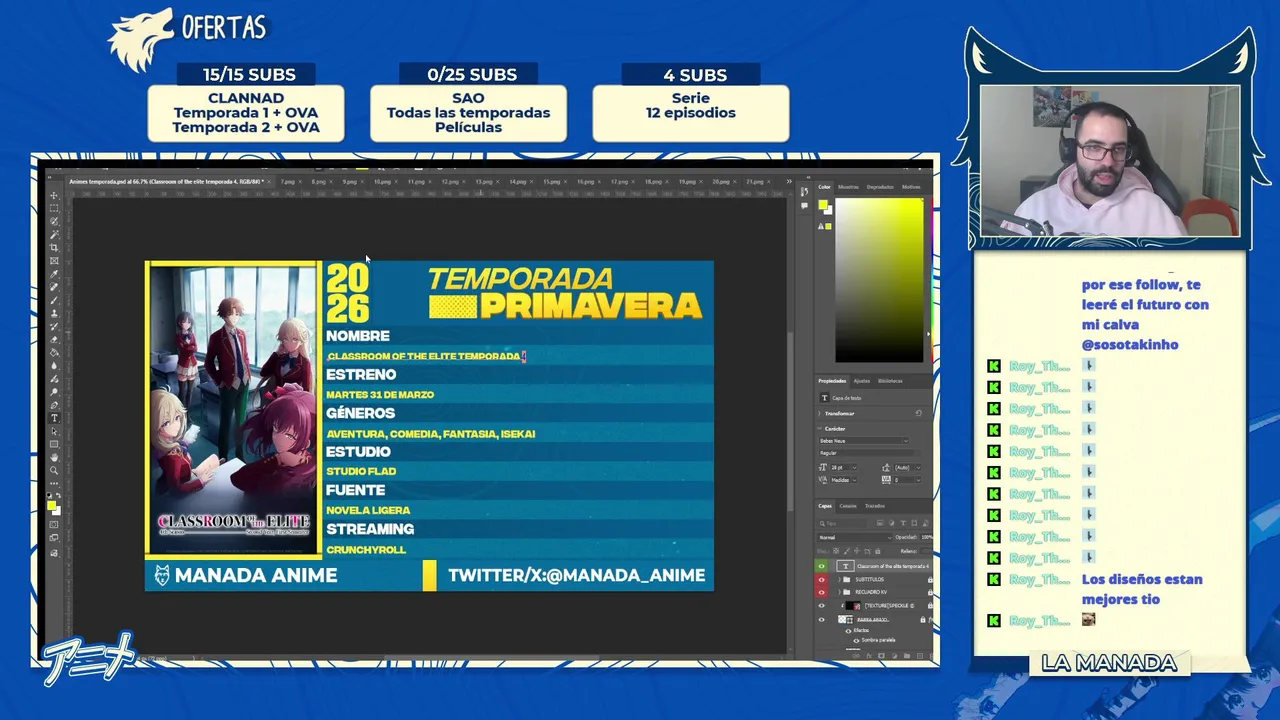Select the Pen tool
The width and height of the screenshot is (1280, 720).
point(54,405)
